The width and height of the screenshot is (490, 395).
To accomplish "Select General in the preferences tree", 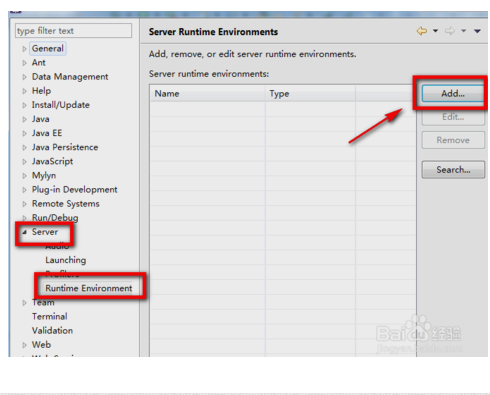I will (x=48, y=48).
